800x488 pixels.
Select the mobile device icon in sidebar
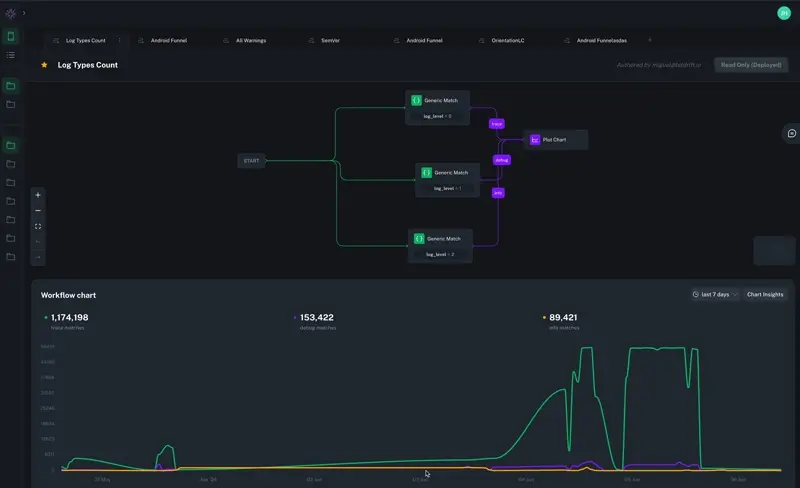(11, 37)
